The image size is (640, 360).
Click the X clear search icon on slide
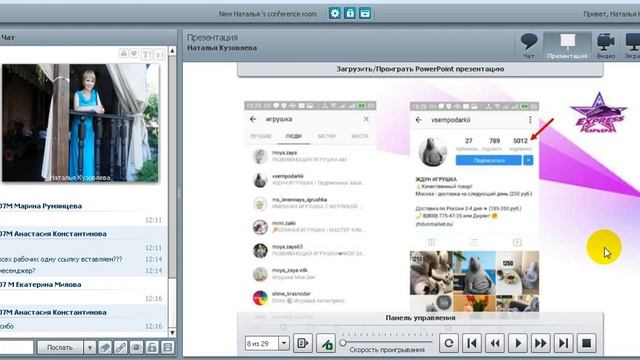366,119
